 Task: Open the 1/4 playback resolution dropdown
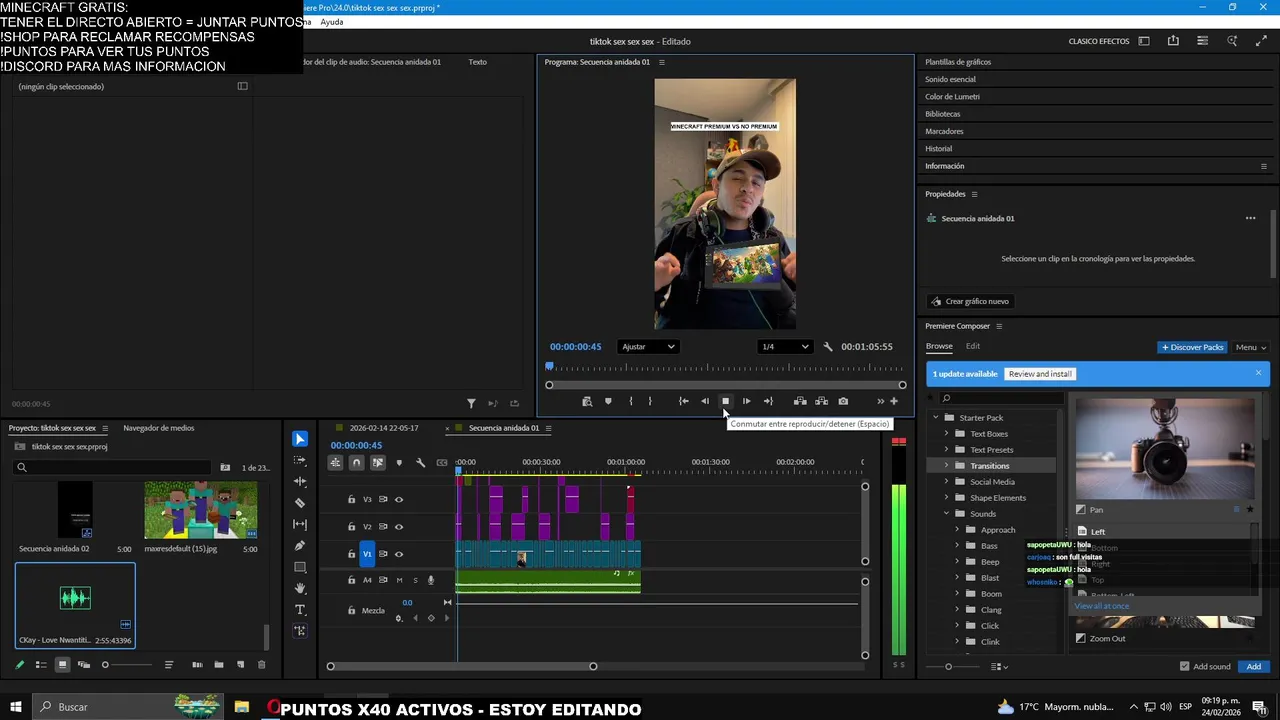tap(785, 347)
